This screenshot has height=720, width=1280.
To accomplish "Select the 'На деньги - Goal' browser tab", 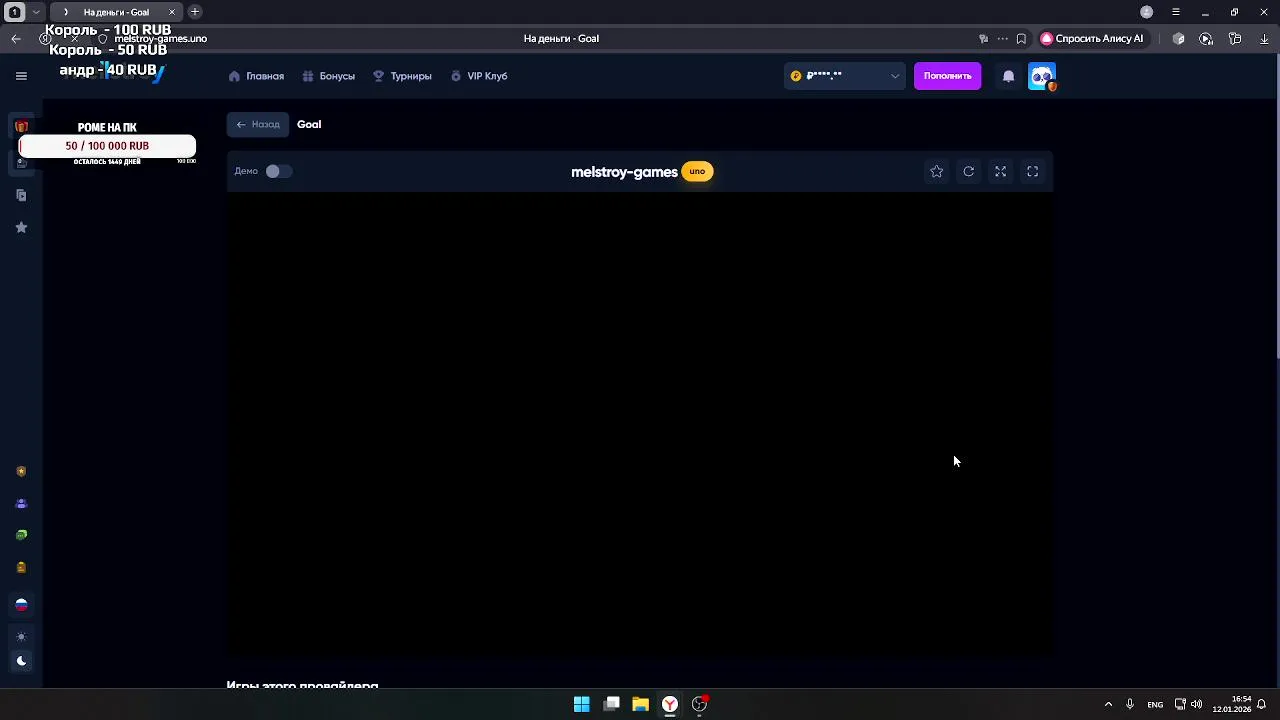I will point(116,12).
